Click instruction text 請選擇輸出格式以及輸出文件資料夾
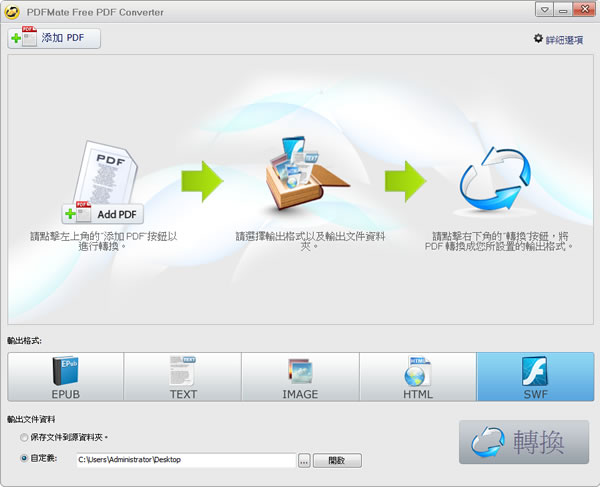The image size is (600, 487). pyautogui.click(x=310, y=241)
